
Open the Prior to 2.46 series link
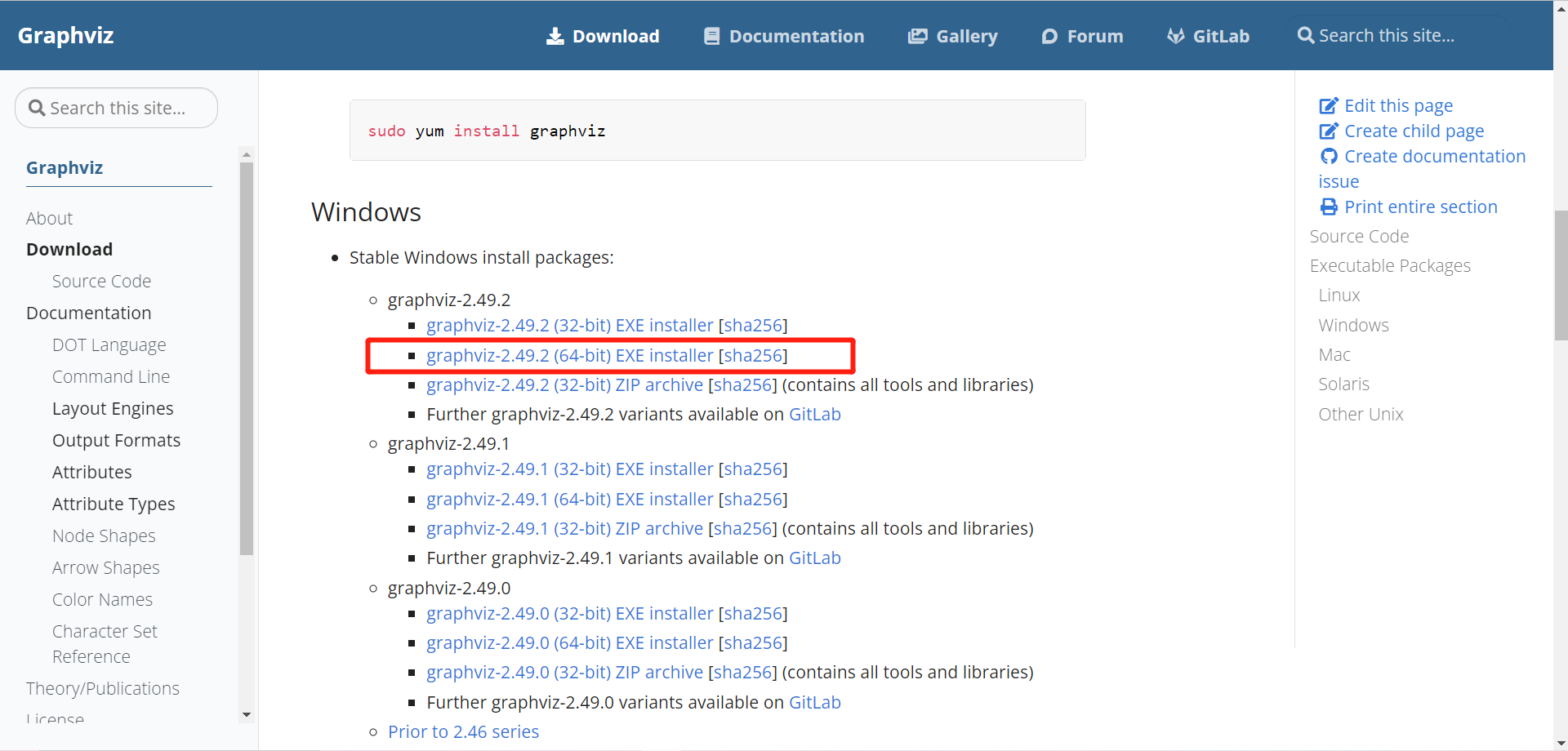pyautogui.click(x=463, y=731)
